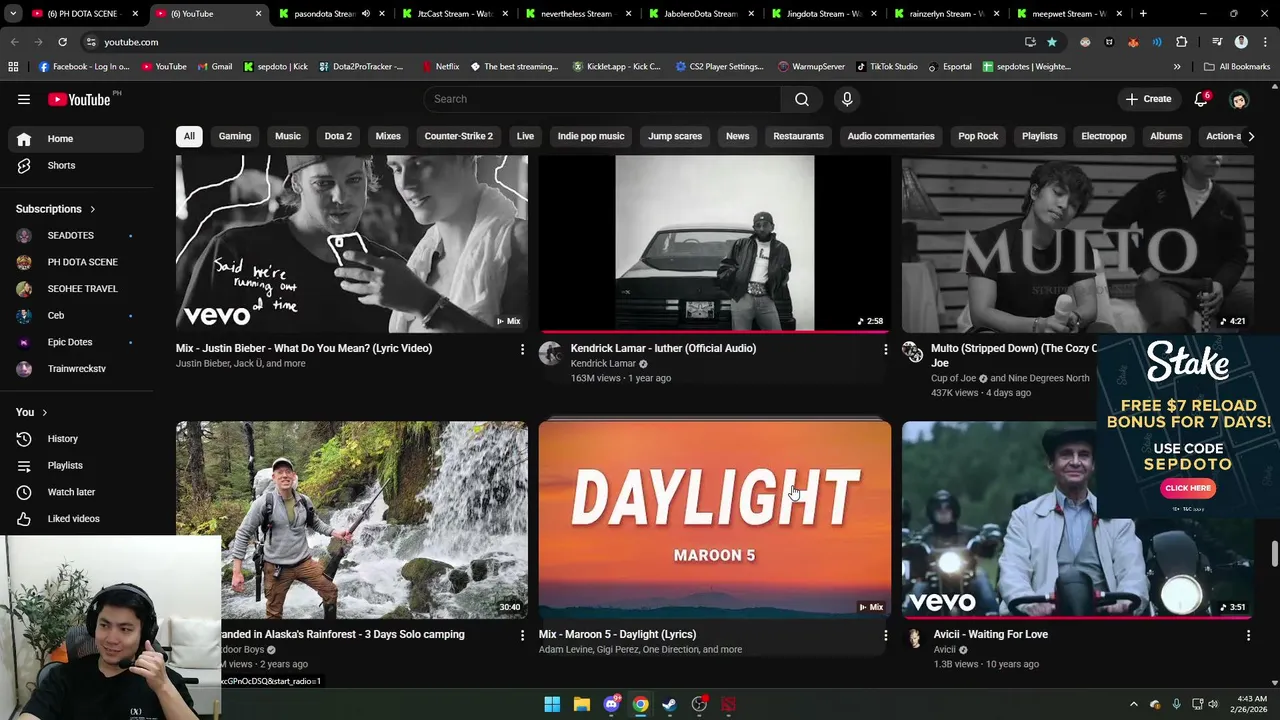The height and width of the screenshot is (720, 1280).
Task: Start voice search with microphone icon
Action: 847,99
